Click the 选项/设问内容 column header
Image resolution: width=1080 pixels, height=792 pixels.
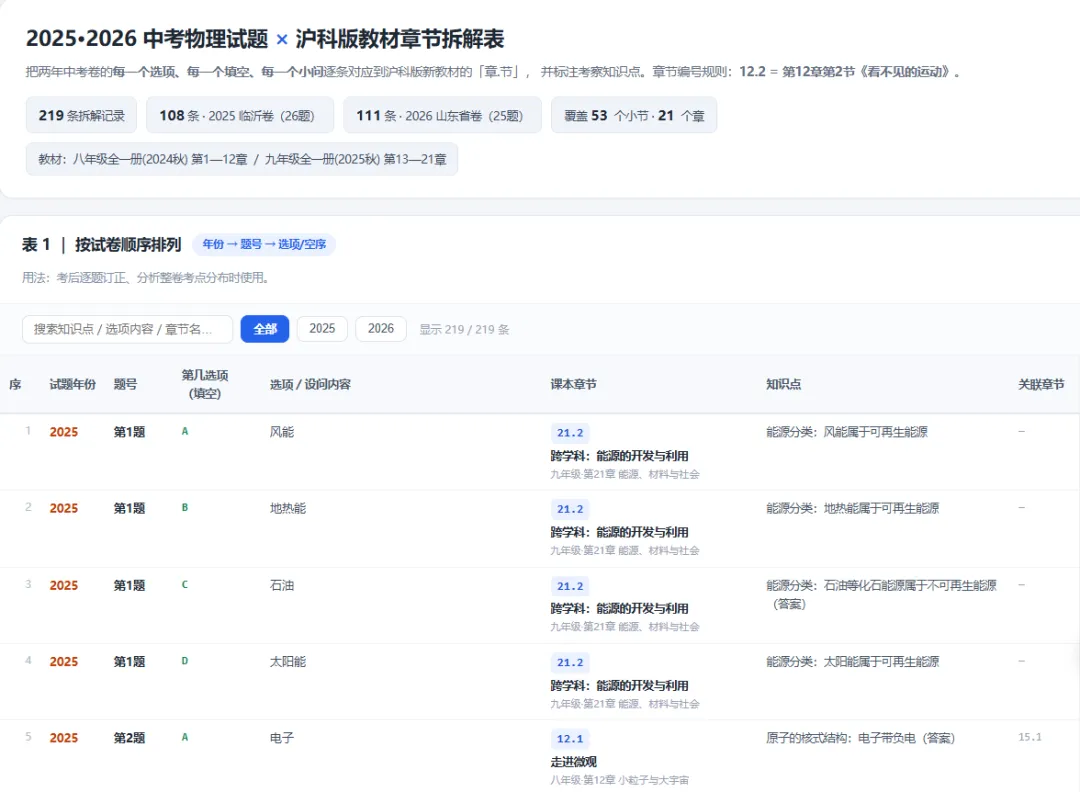point(310,384)
